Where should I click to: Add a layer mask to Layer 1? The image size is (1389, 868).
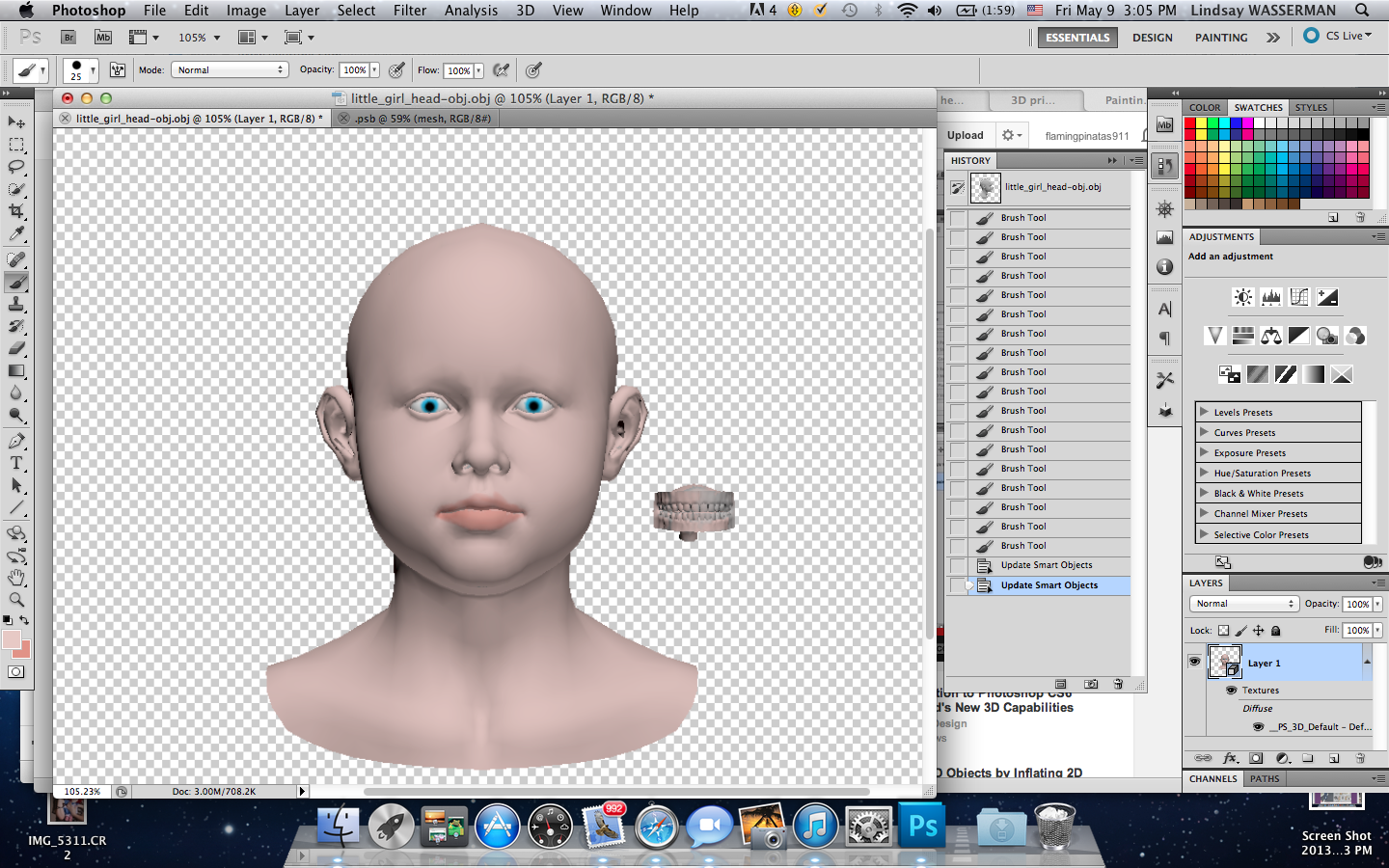tap(1256, 758)
